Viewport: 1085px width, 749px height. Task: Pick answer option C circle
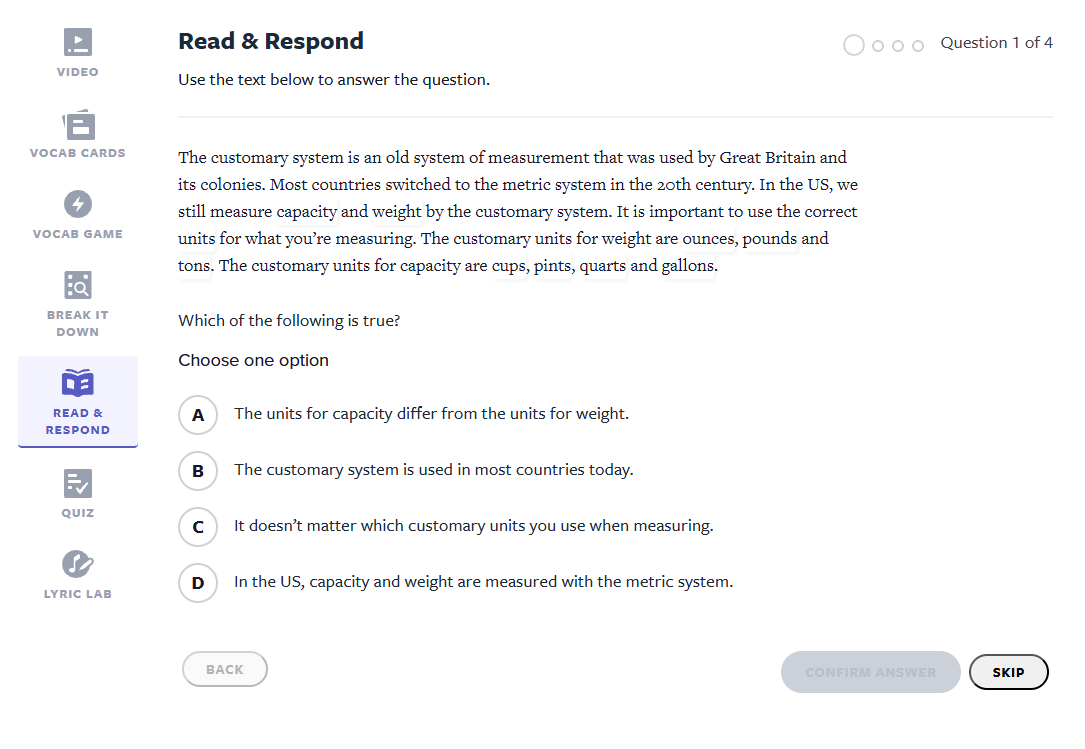point(198,526)
